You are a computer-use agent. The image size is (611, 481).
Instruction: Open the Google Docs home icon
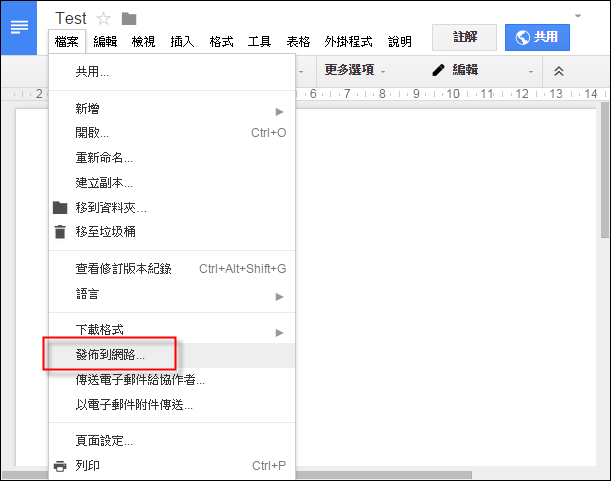point(19,27)
